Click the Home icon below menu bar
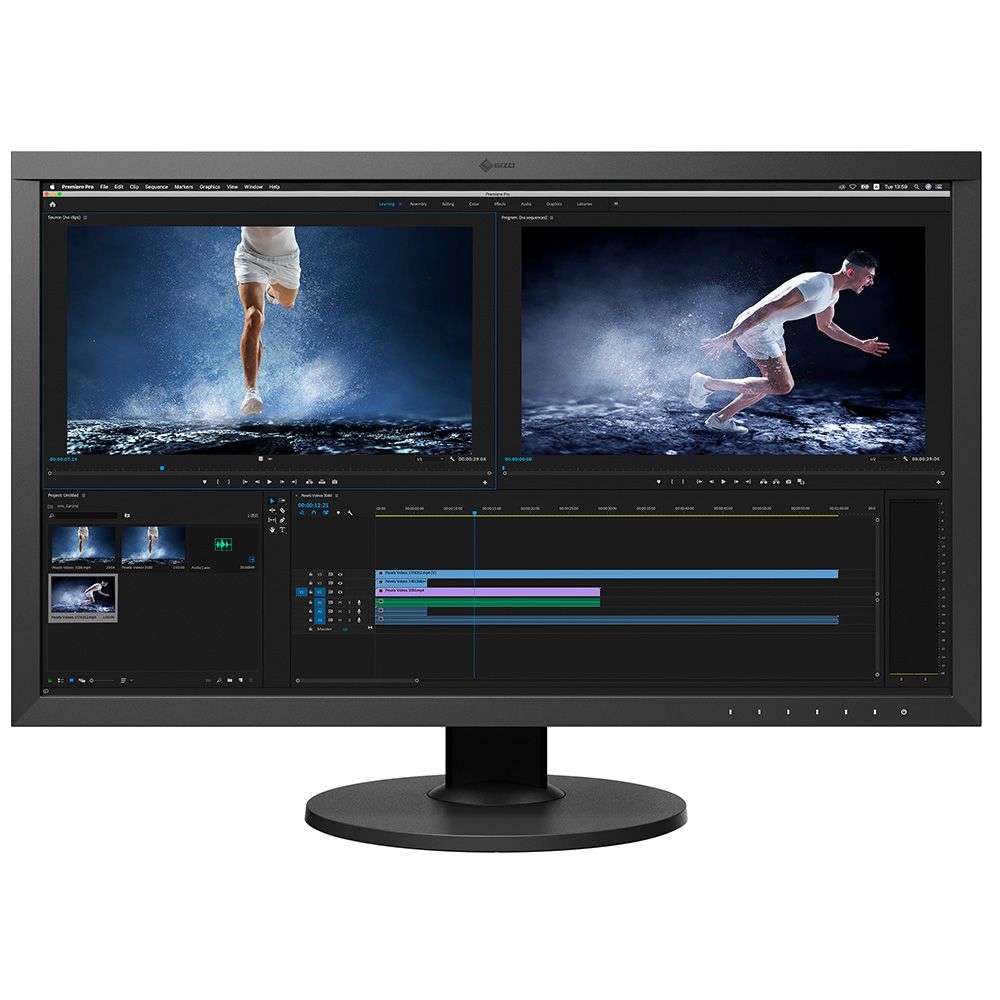1000x1000 pixels. (x=52, y=204)
